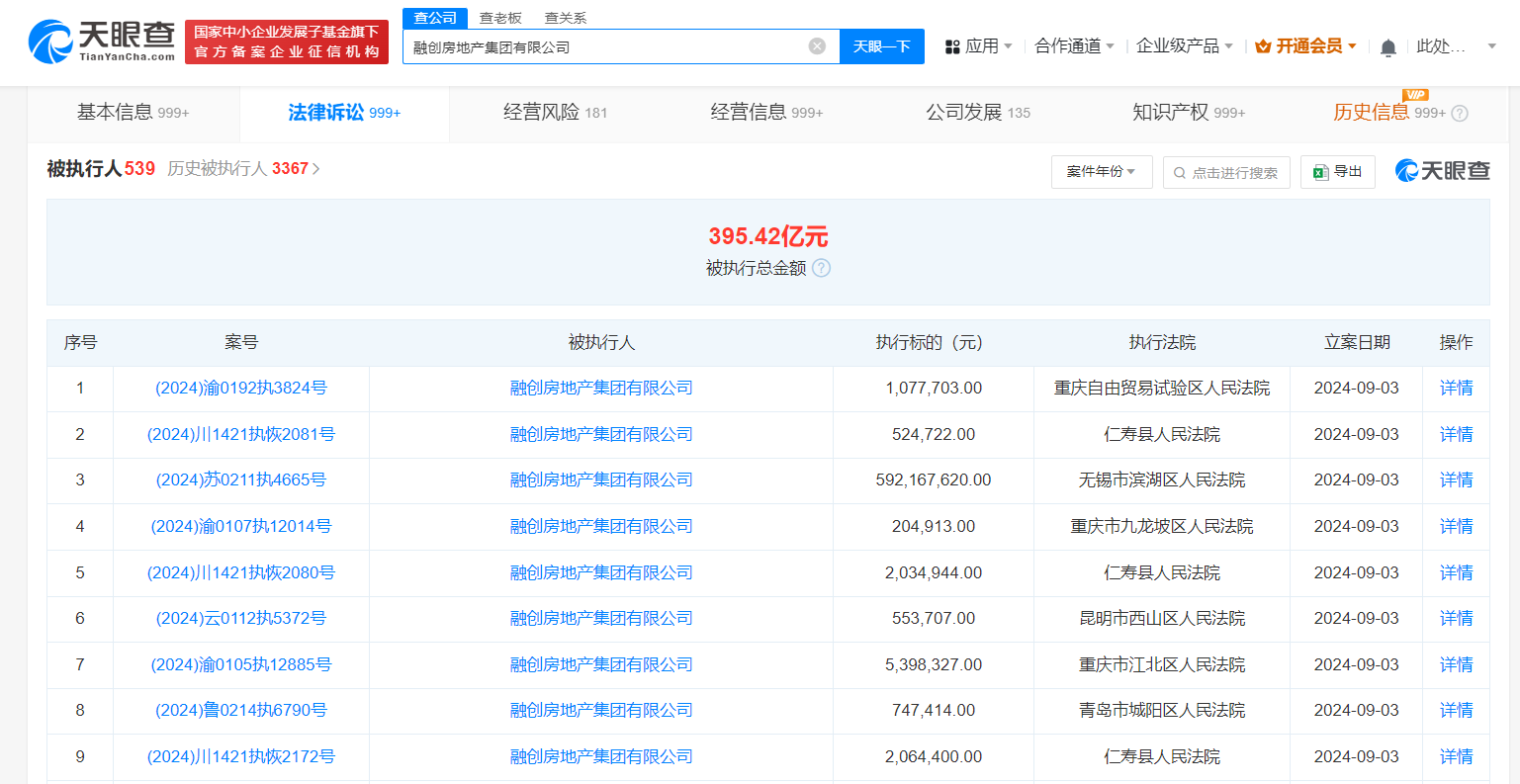Viewport: 1520px width, 784px height.
Task: Click the VIP badge on 历史信息
Action: point(1415,96)
